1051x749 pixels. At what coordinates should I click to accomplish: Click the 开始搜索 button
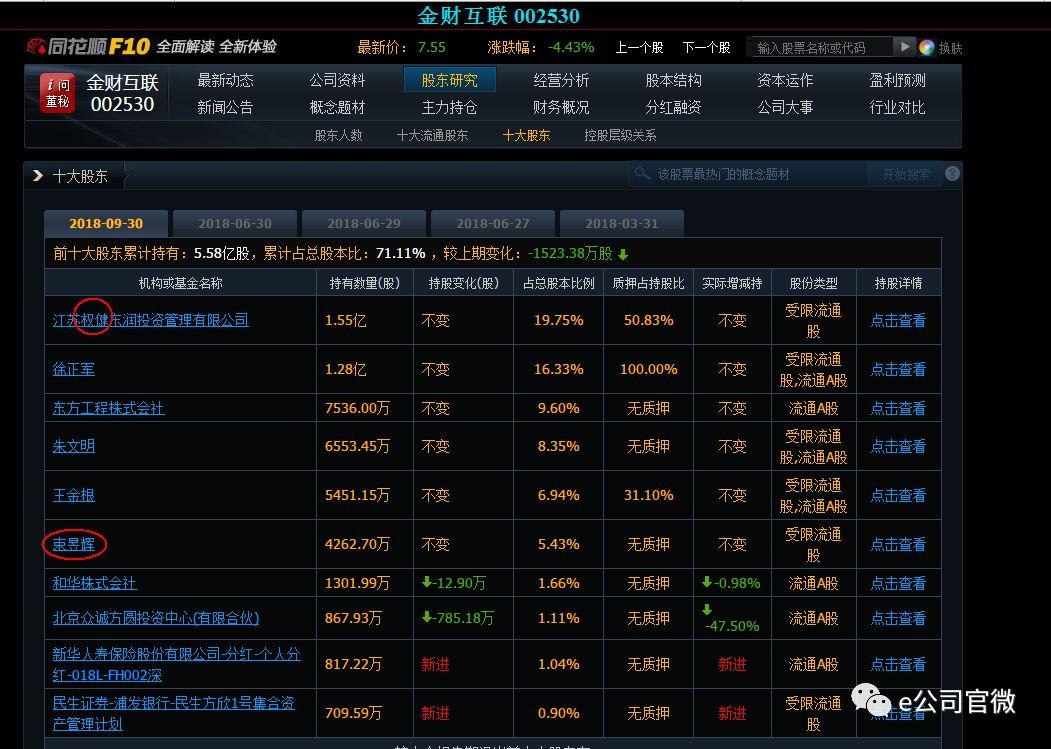click(906, 174)
